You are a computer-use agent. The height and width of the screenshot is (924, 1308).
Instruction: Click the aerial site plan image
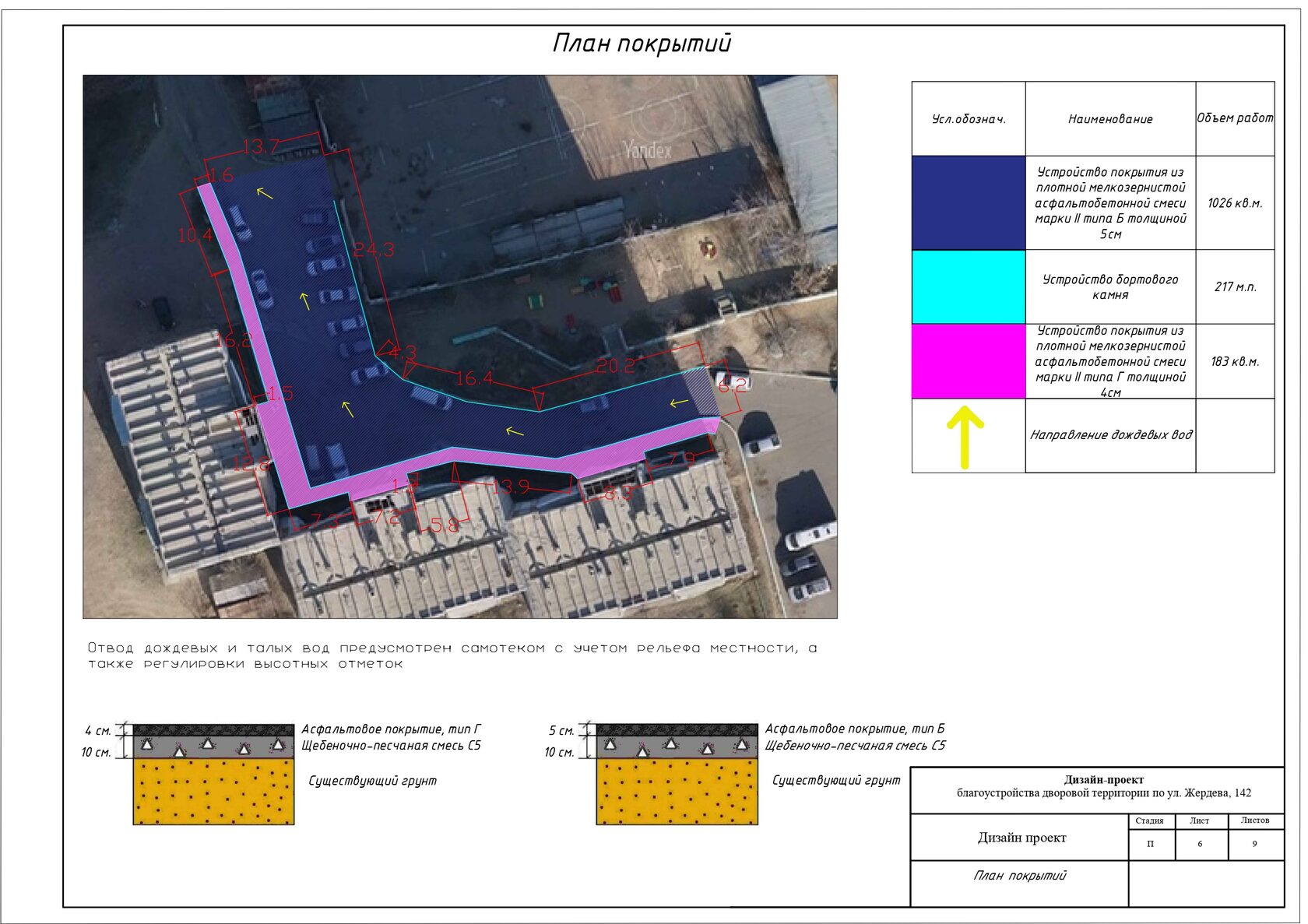pyautogui.click(x=459, y=346)
